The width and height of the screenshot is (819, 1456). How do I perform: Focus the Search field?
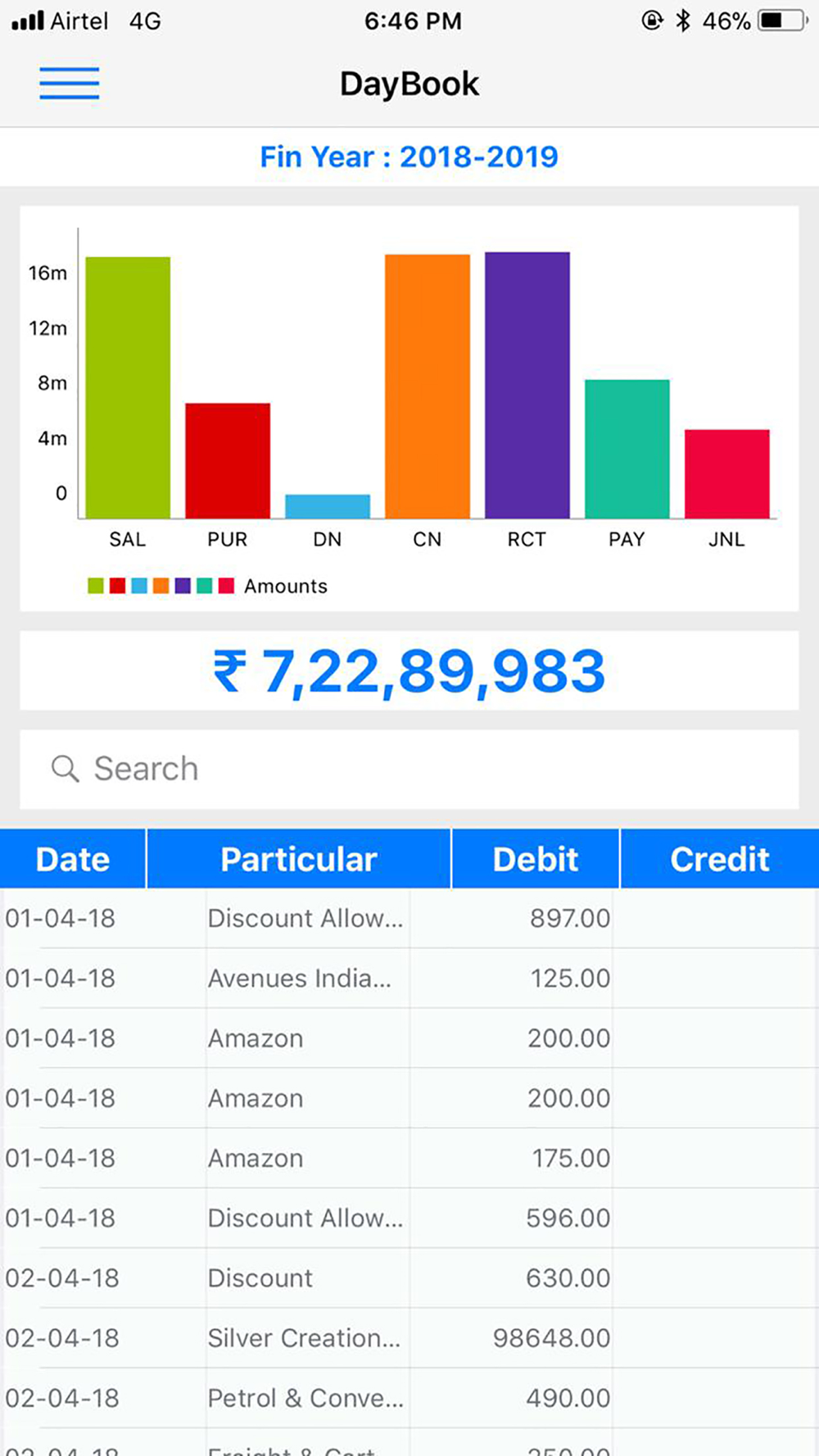(x=409, y=769)
